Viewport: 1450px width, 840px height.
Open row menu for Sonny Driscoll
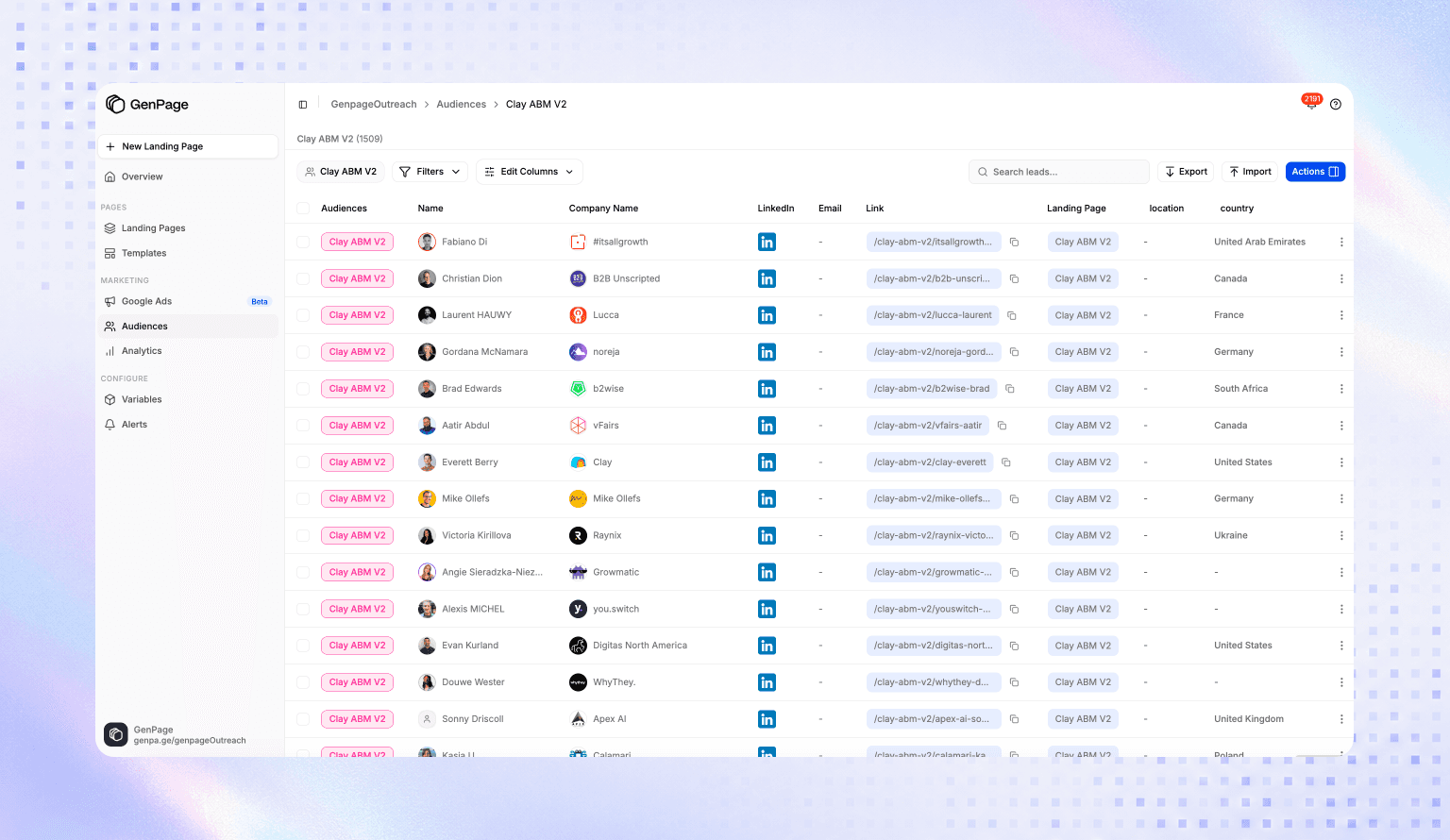[1340, 719]
